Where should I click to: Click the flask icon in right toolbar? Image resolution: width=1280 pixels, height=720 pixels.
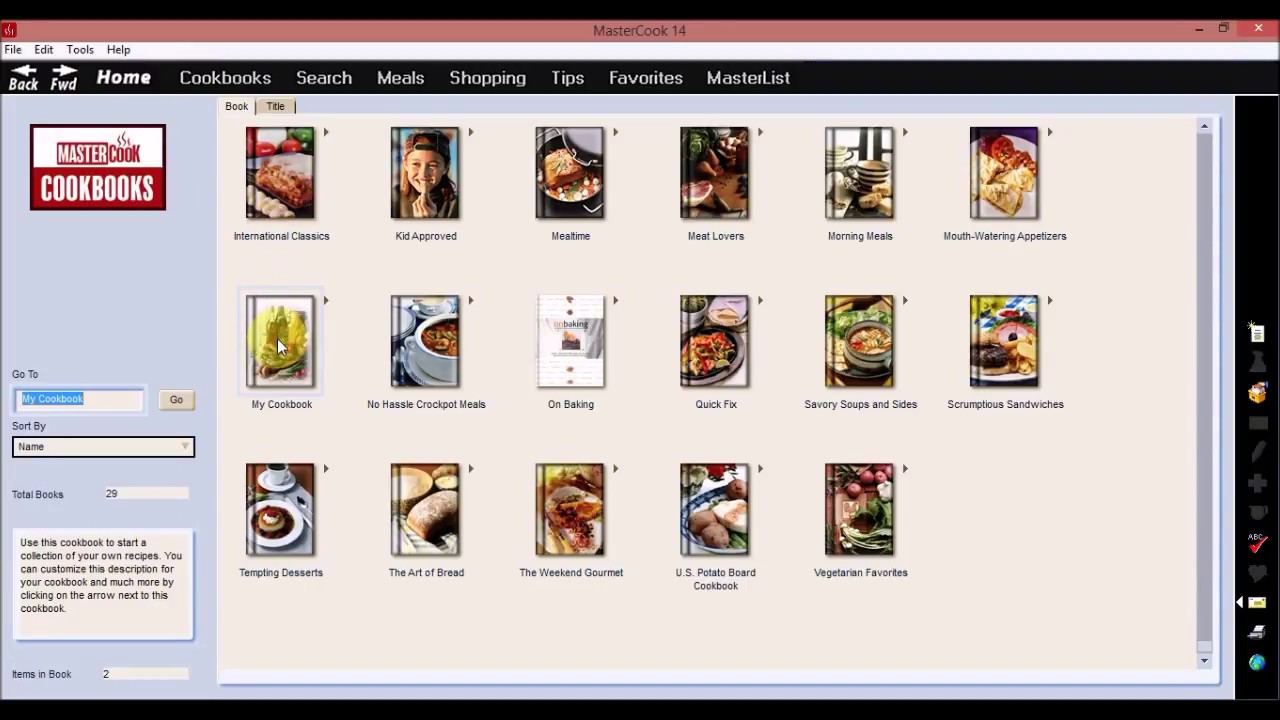point(1257,363)
